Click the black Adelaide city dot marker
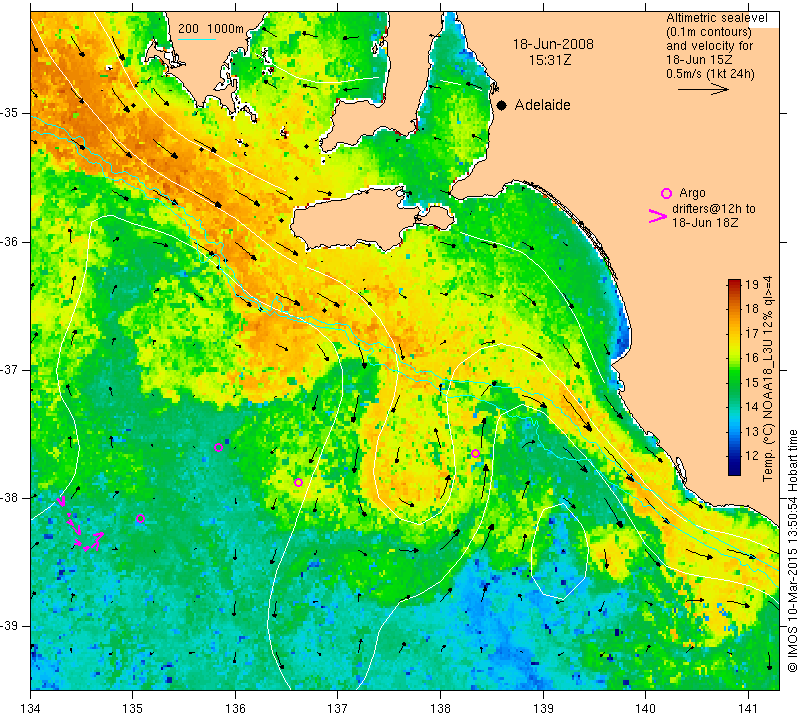This screenshot has height=720, width=800. click(502, 105)
